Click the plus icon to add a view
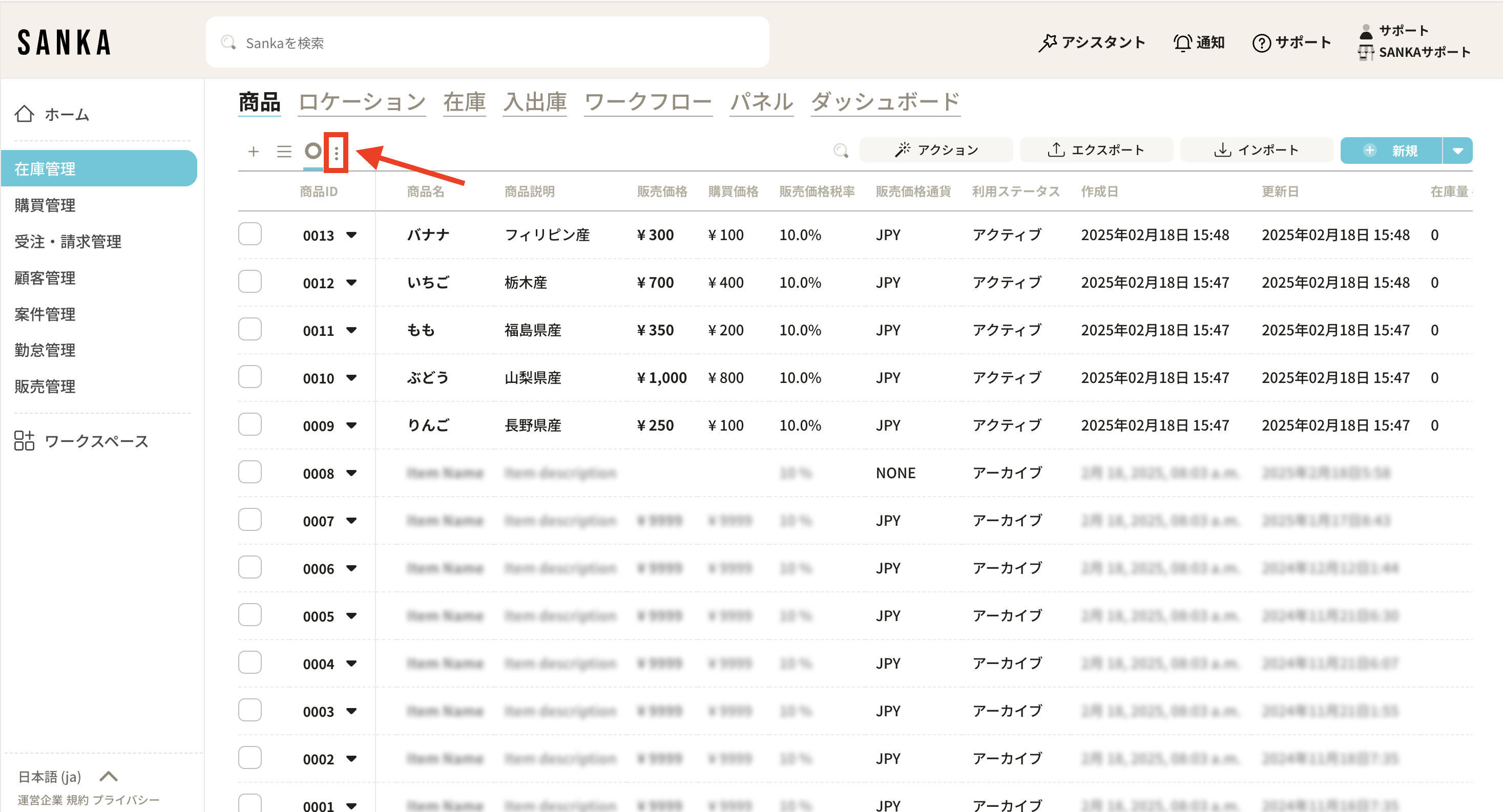The height and width of the screenshot is (812, 1503). coord(253,152)
